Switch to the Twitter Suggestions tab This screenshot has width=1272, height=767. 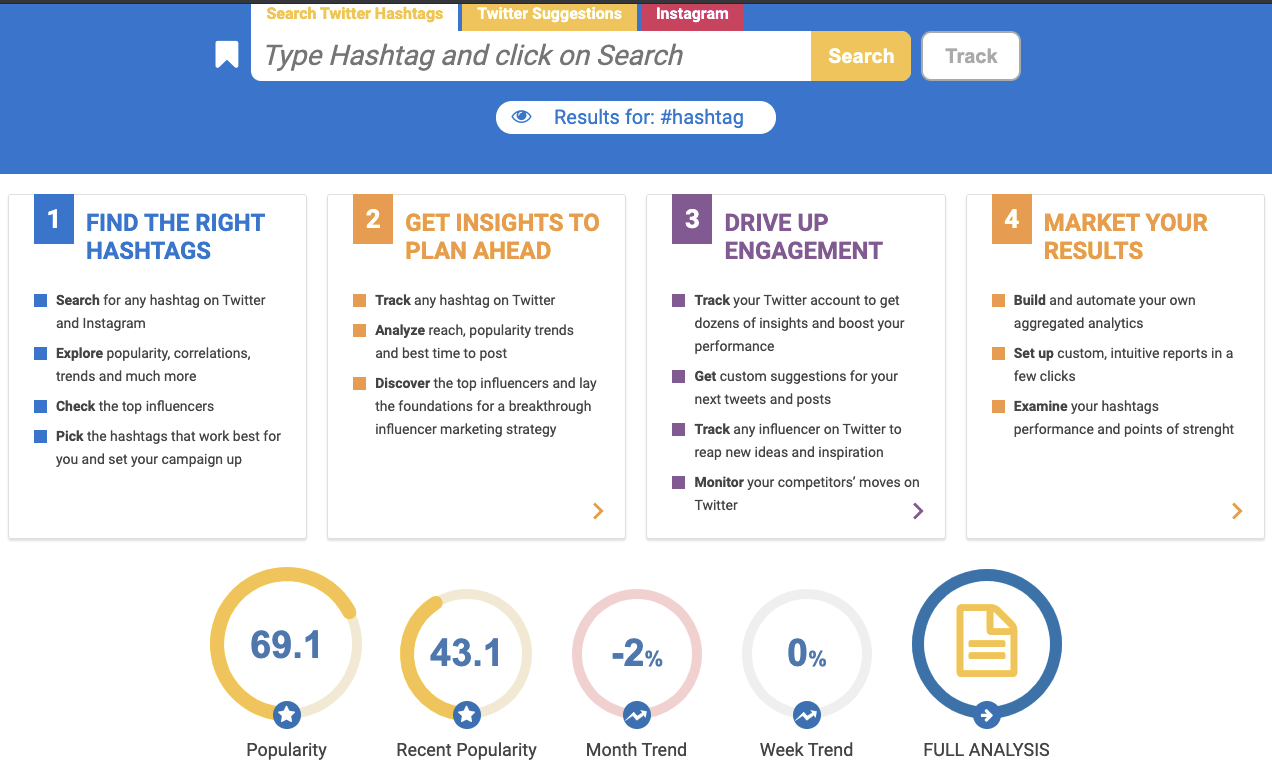click(x=550, y=15)
